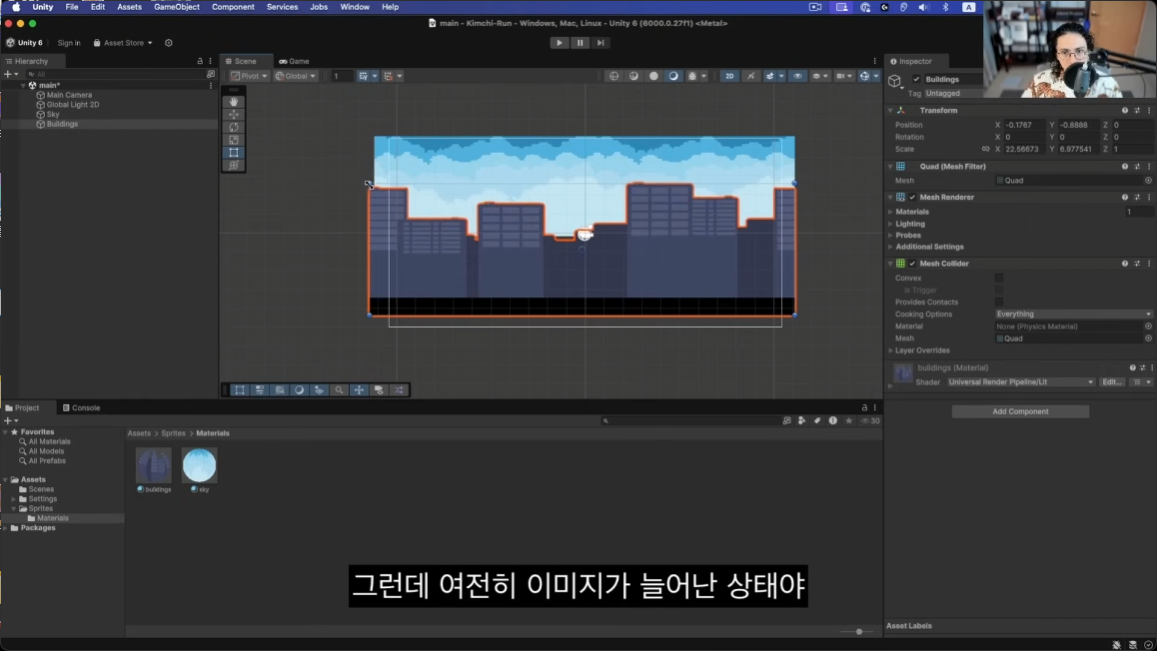
Task: Toggle scene visibility eye icon
Action: coord(798,76)
